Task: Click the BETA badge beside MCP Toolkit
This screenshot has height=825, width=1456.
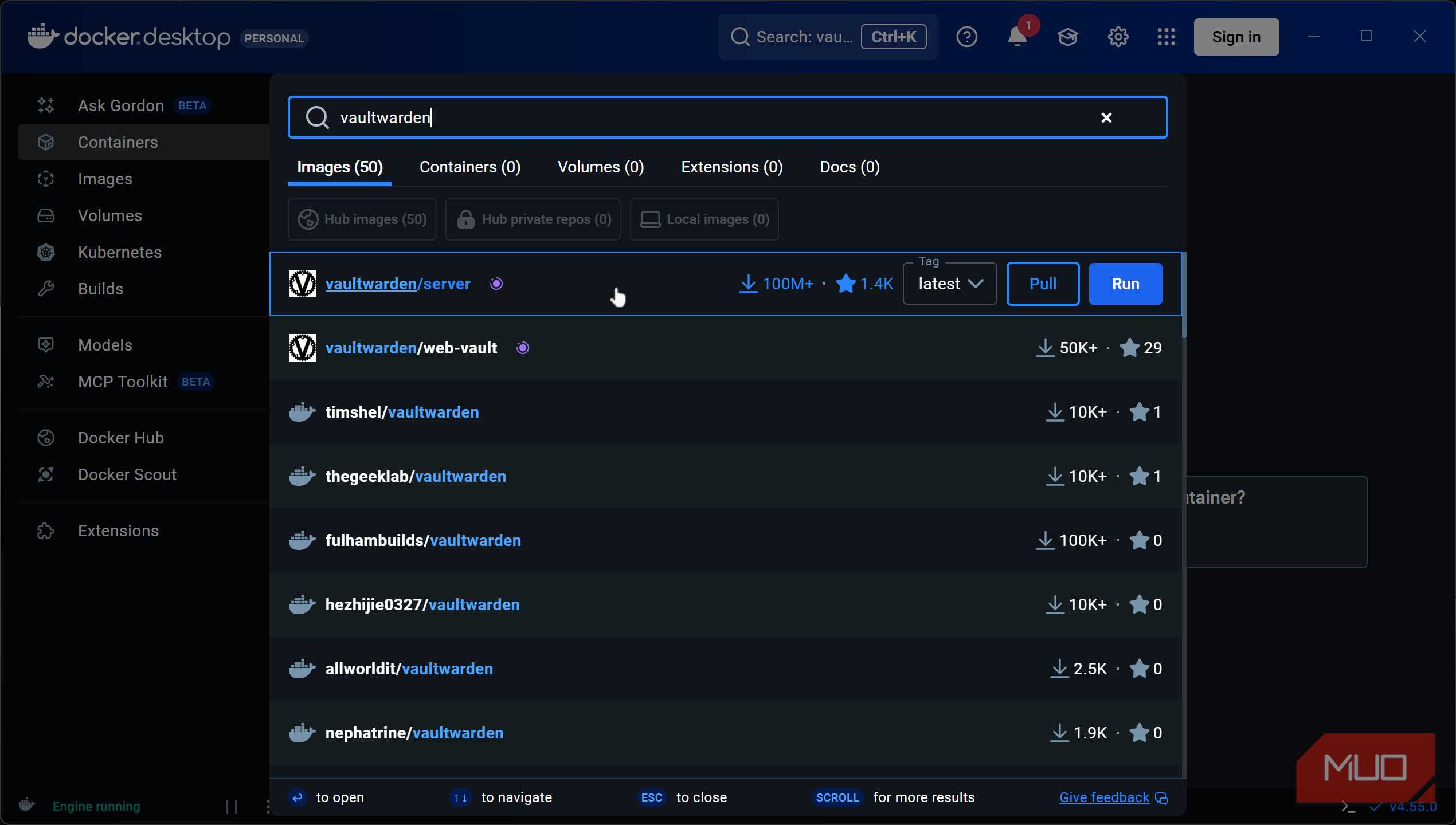Action: [195, 382]
